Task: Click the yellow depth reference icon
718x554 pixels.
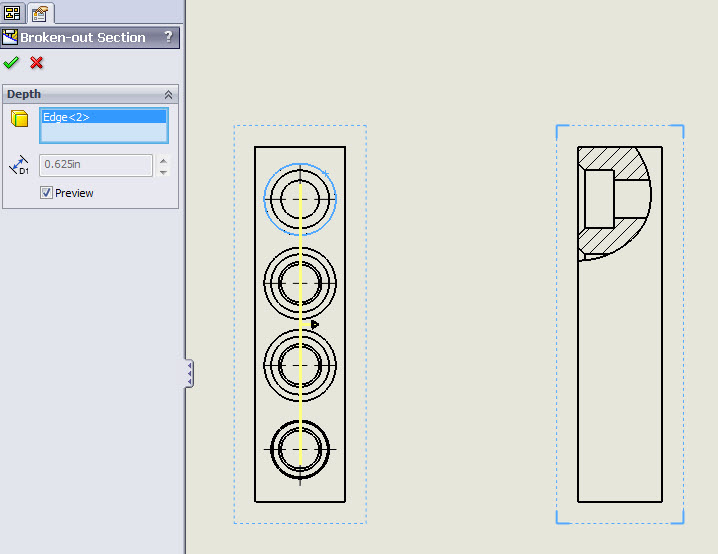Action: pos(19,119)
